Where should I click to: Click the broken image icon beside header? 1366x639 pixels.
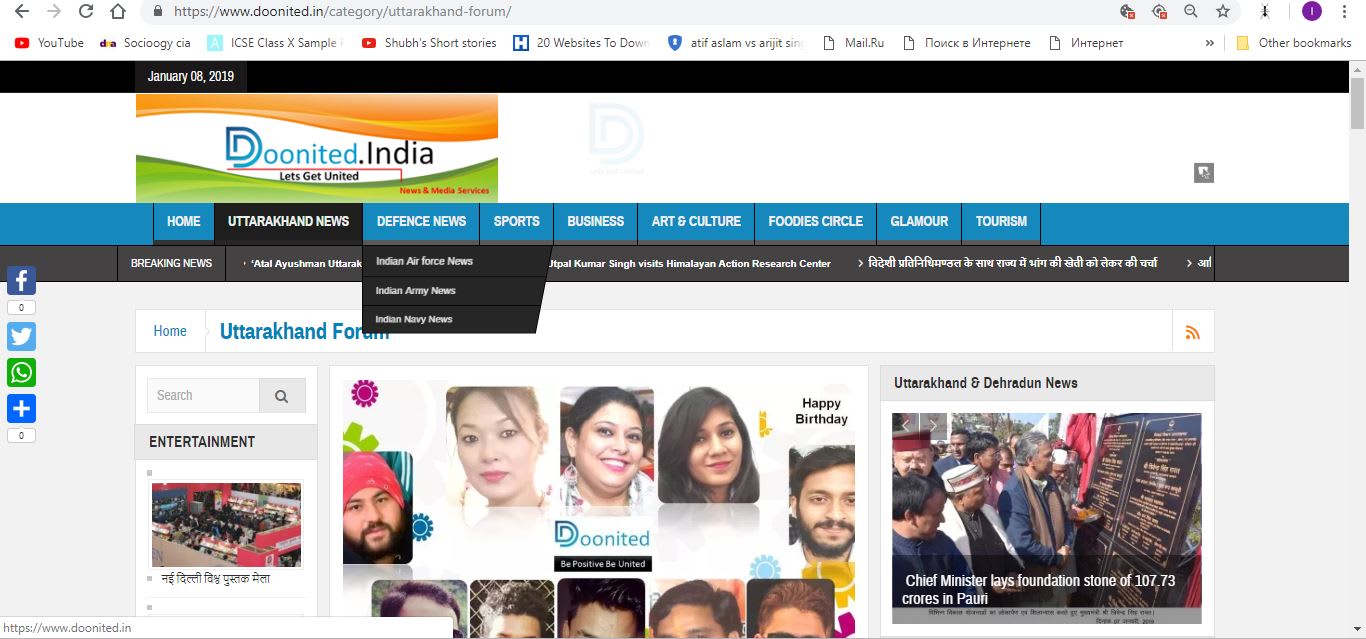[1204, 173]
